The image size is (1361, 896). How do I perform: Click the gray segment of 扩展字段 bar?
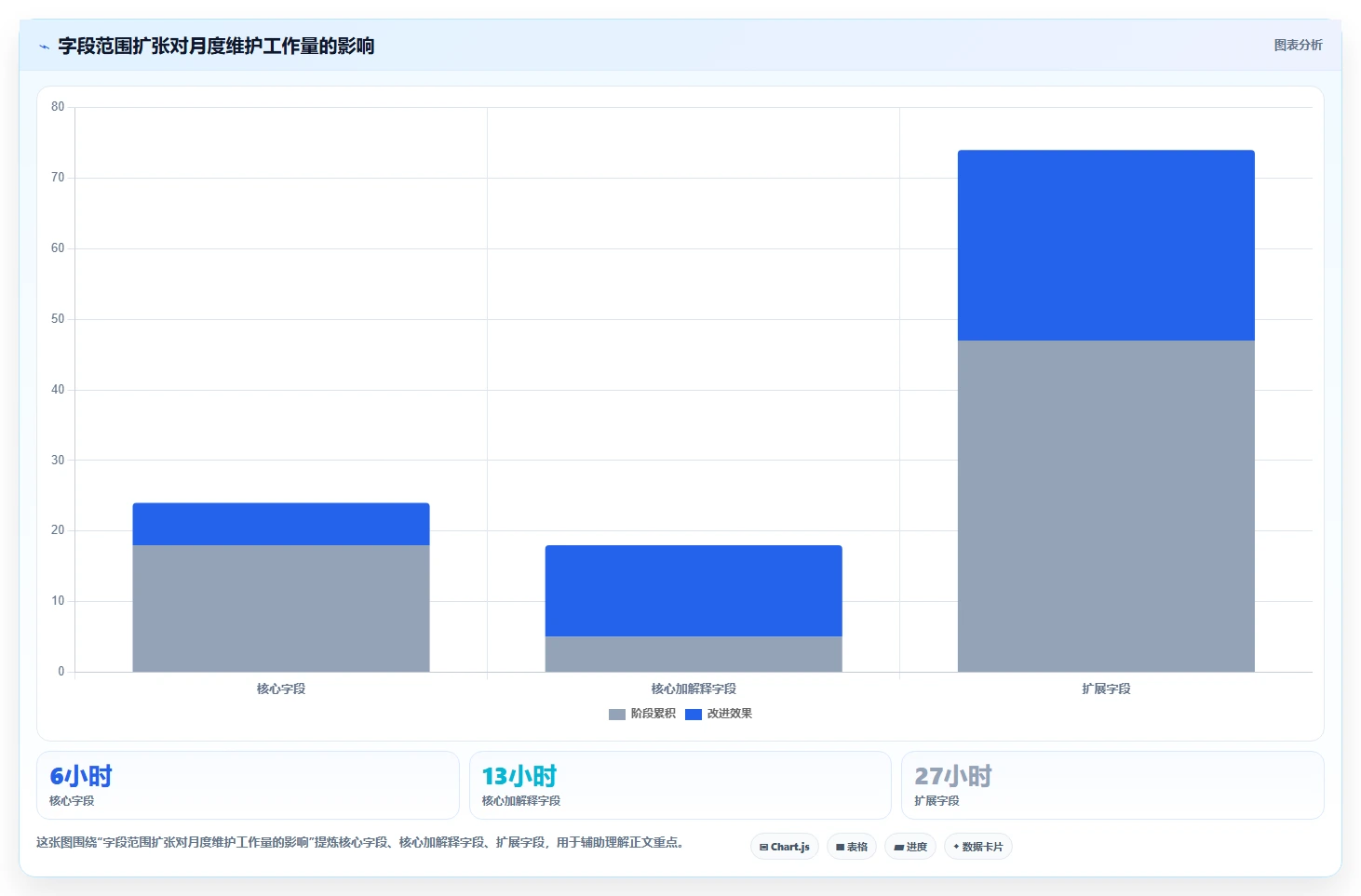pos(1106,506)
